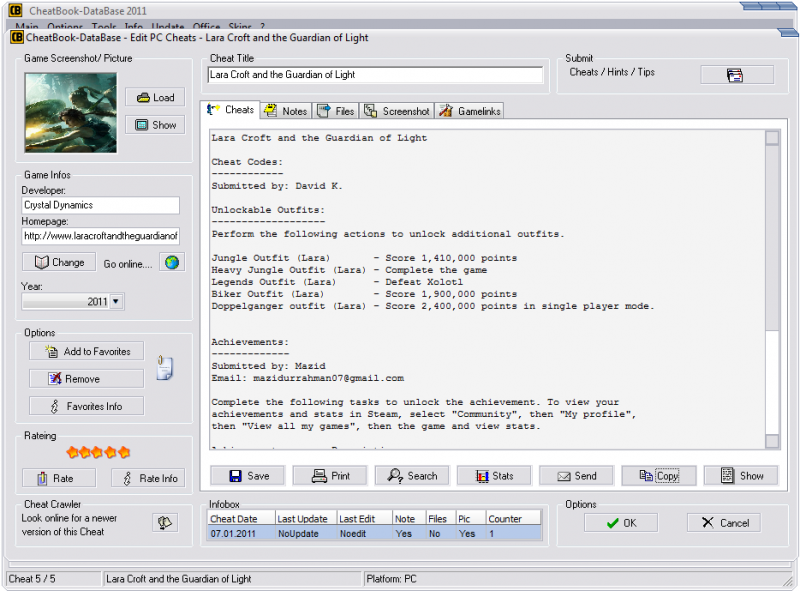Cancel the edit dialog
Image resolution: width=800 pixels, height=591 pixels.
(724, 523)
